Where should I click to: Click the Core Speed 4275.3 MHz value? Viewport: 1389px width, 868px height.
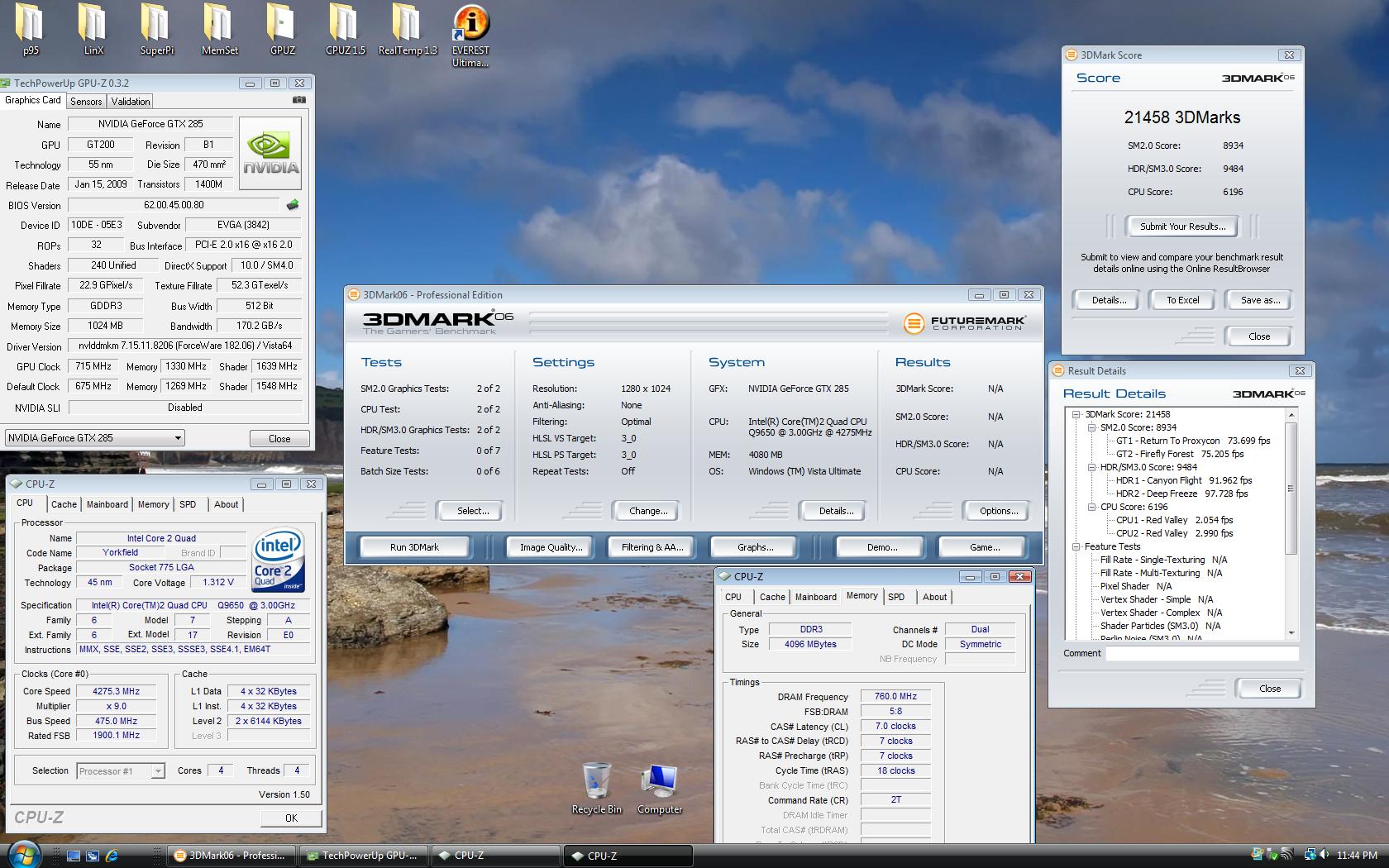[x=116, y=691]
